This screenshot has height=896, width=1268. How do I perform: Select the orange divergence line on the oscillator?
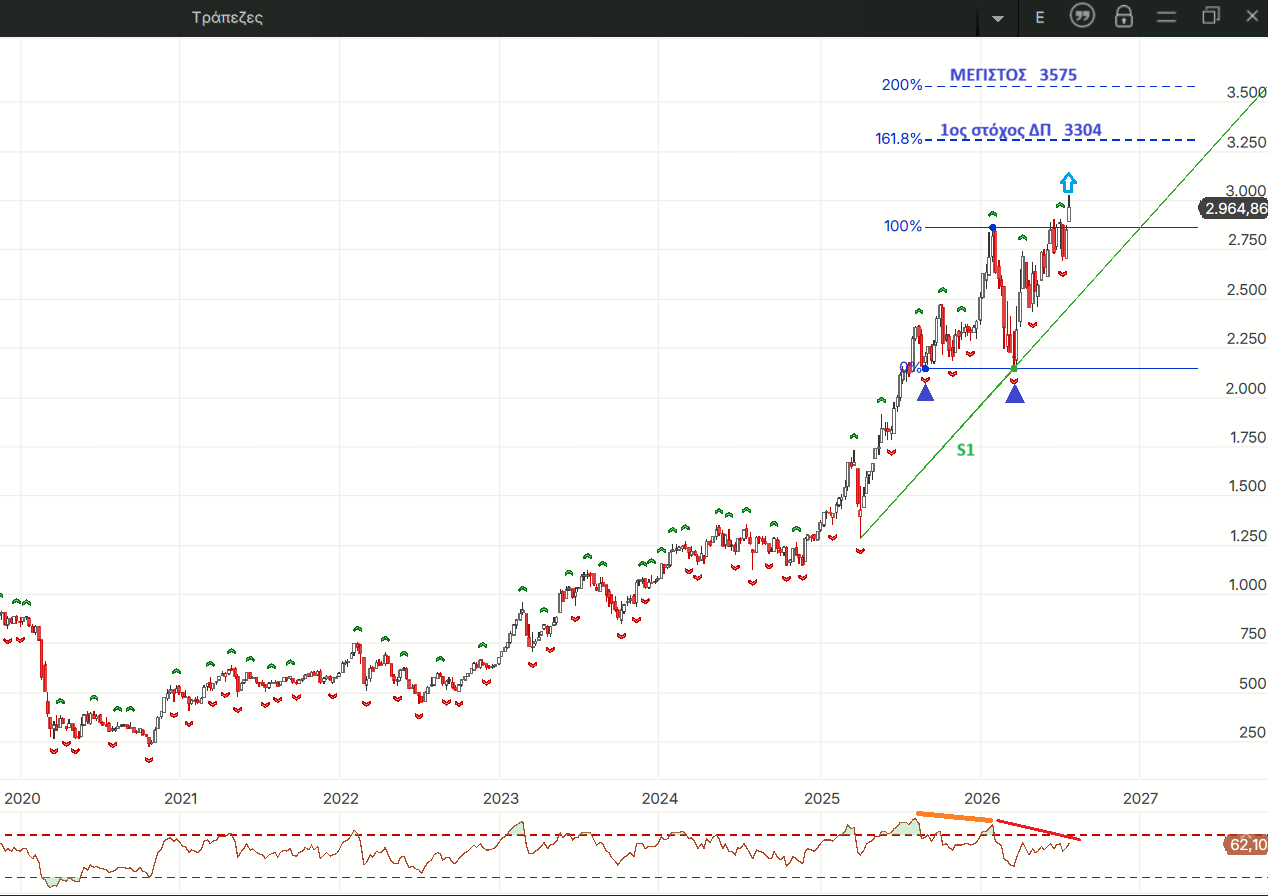coord(954,817)
